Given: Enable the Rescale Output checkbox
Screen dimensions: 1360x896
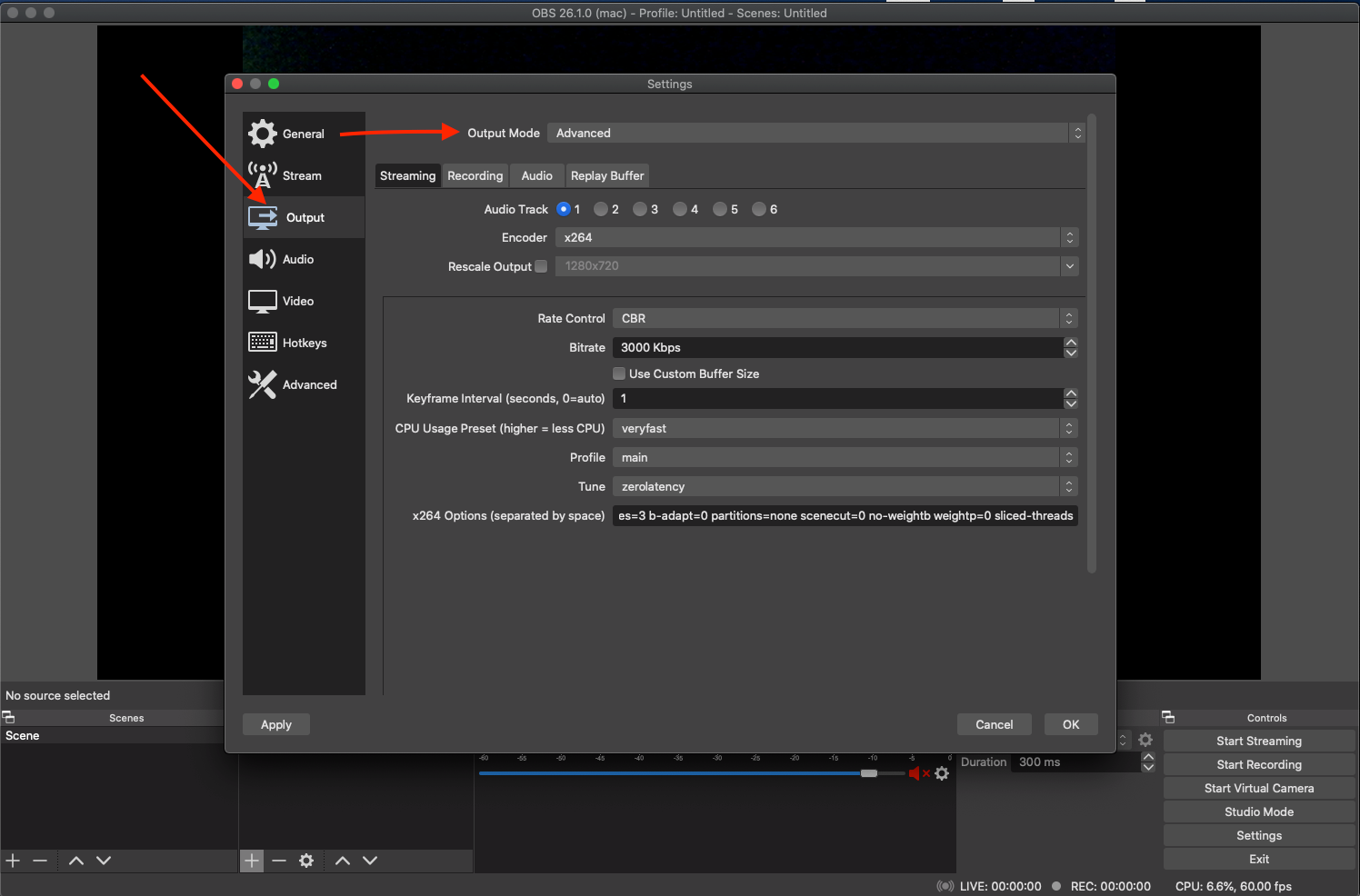Looking at the screenshot, I should (x=541, y=266).
